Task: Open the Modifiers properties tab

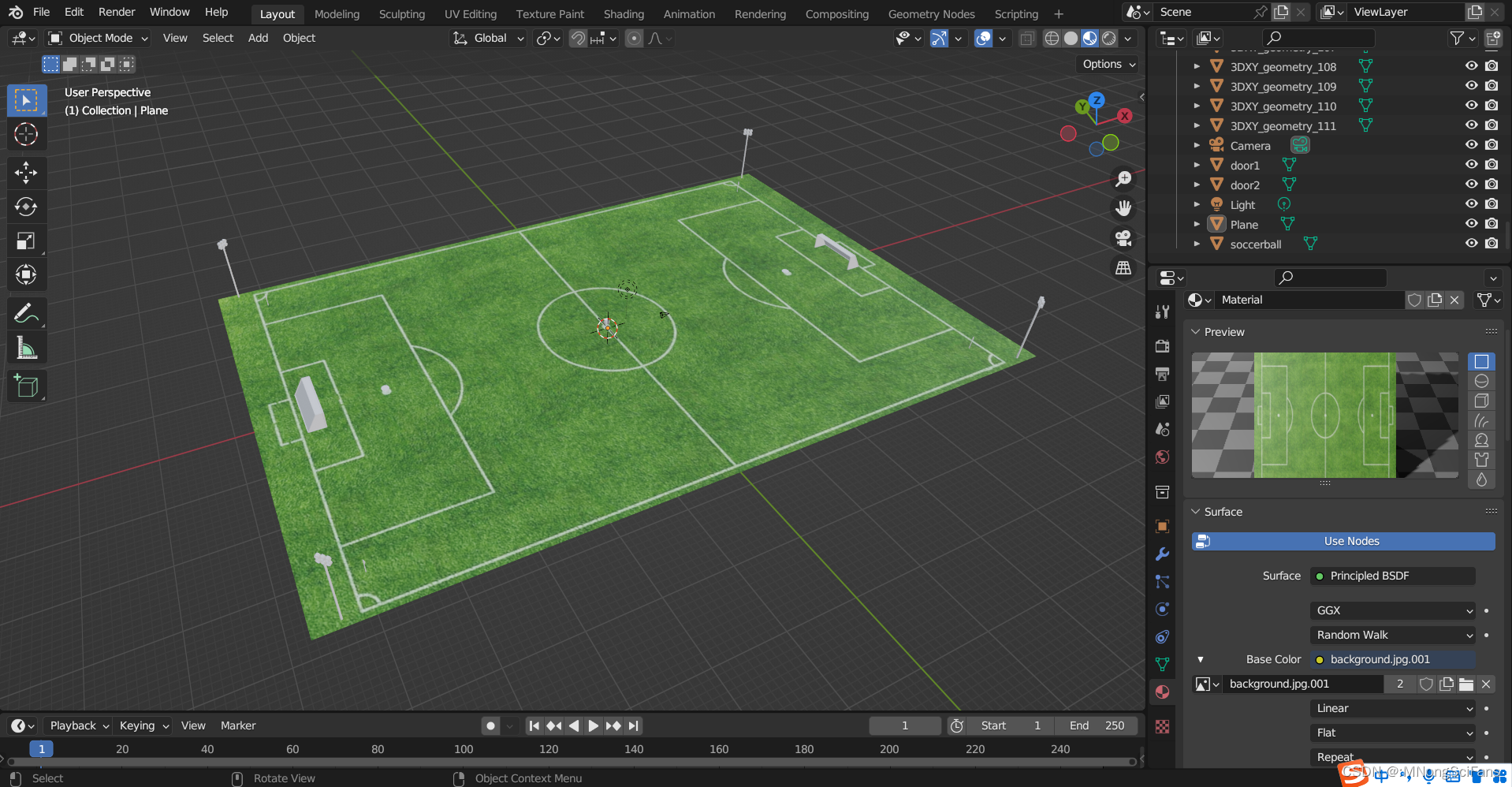Action: tap(1162, 554)
